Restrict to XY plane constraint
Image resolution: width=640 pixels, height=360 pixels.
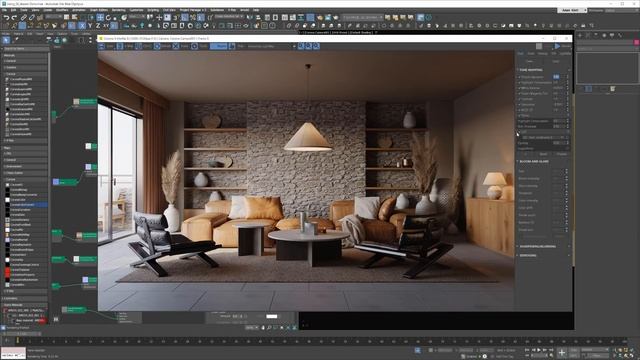106,26
